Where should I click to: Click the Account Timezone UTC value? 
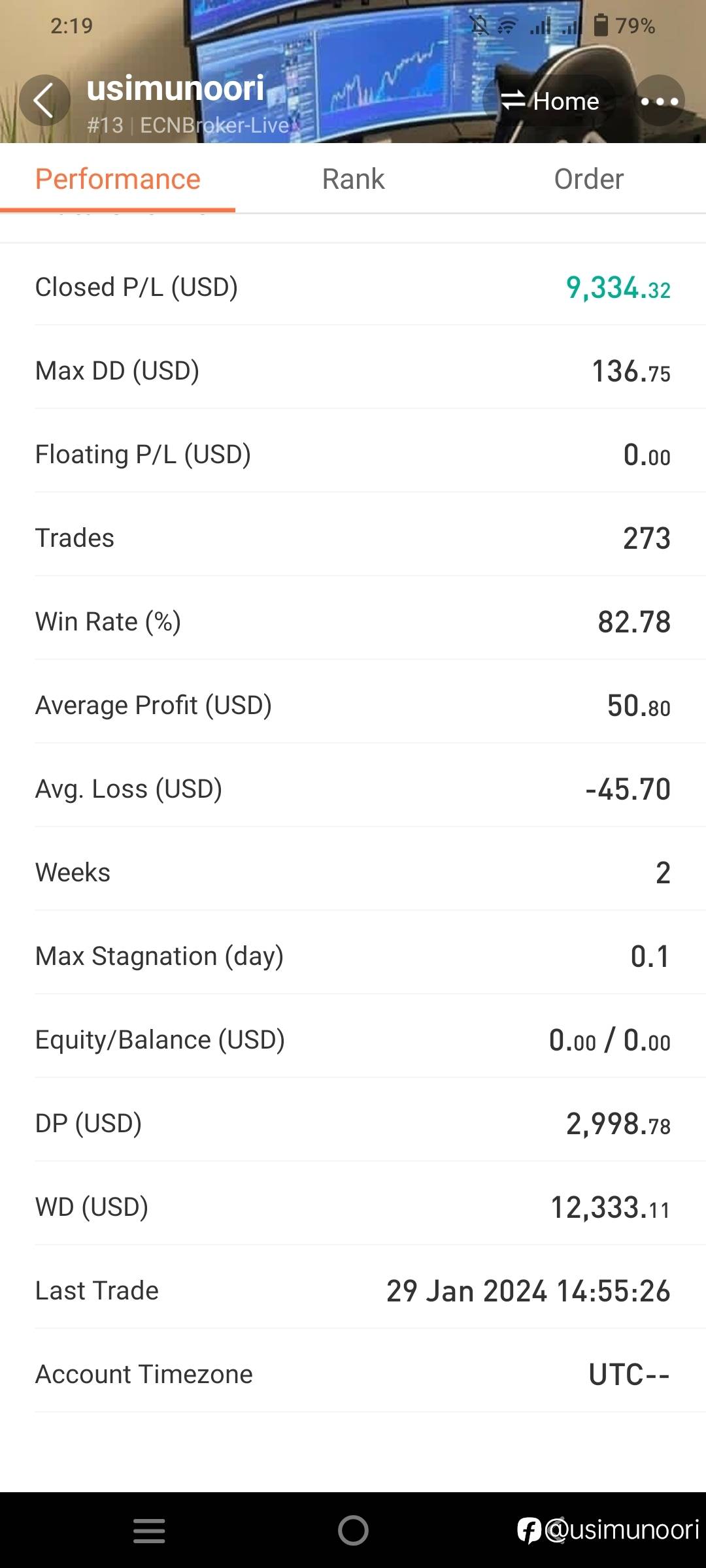629,1375
